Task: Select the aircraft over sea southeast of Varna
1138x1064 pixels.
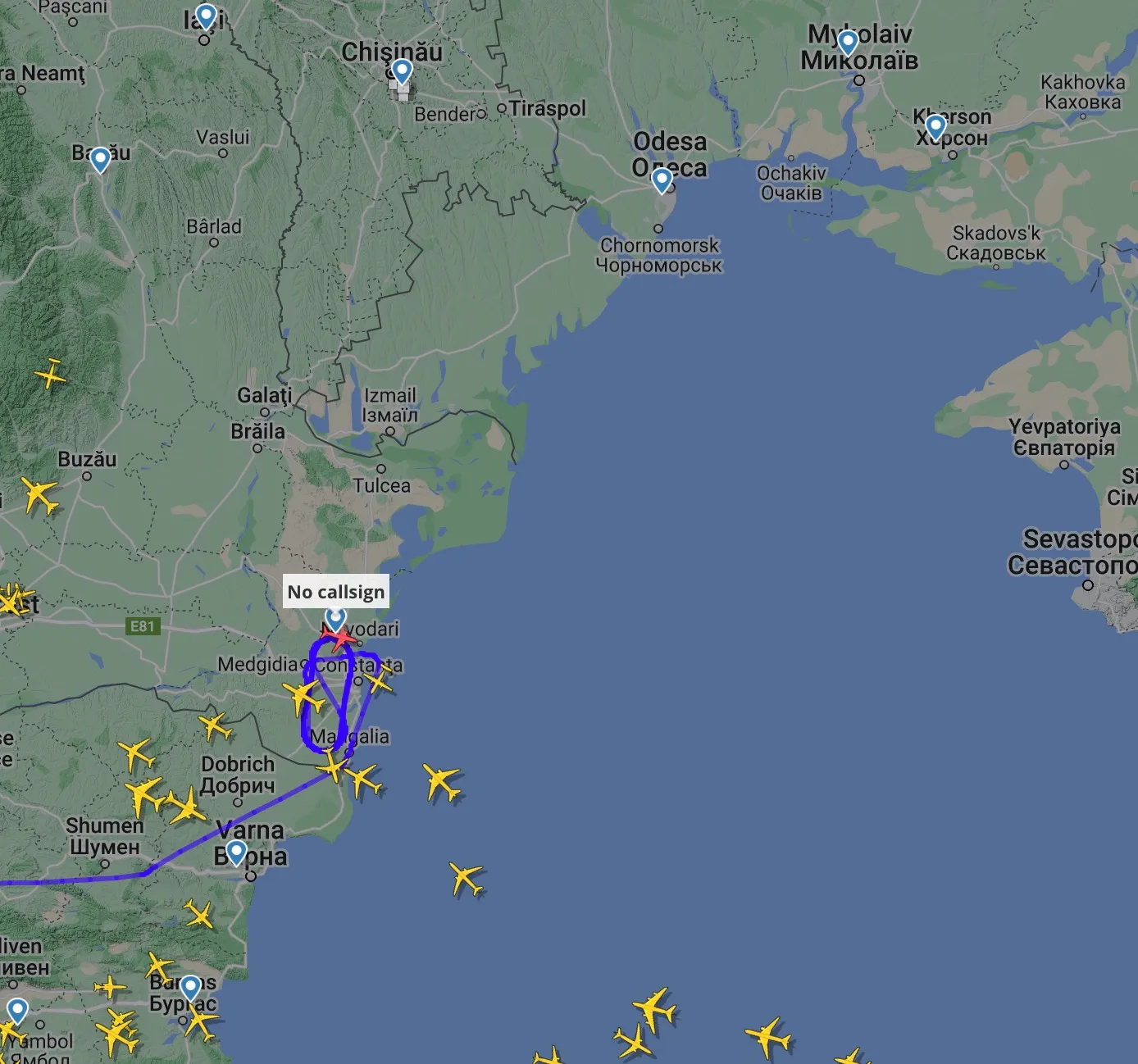Action: point(467,880)
